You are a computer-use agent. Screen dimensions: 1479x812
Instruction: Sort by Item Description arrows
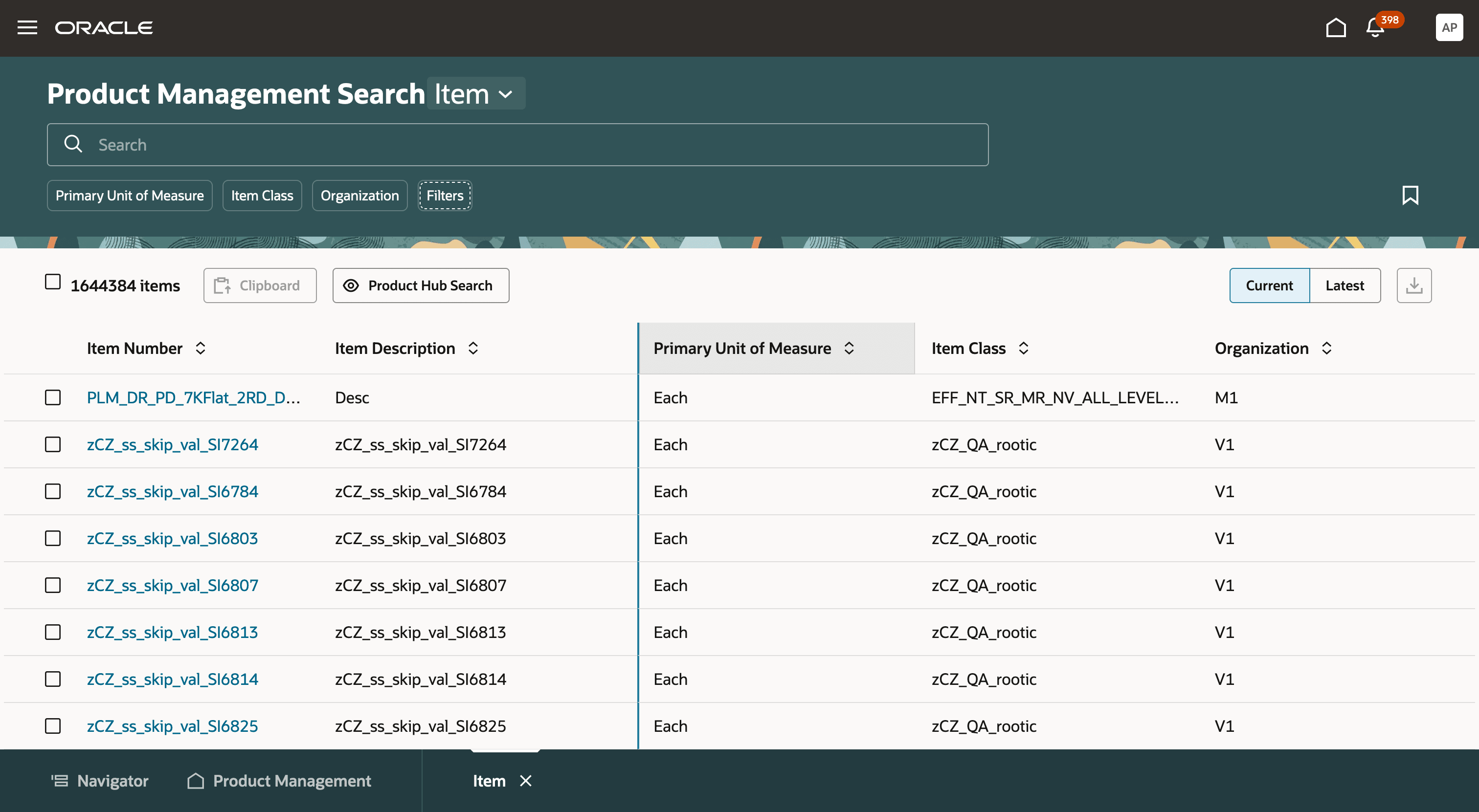(x=473, y=349)
